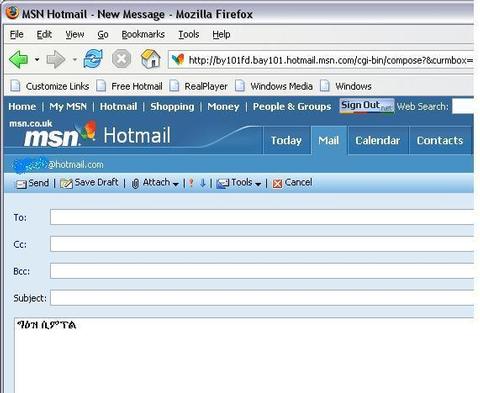Open the Back button history dropdown arrow
Screen dimensions: 480x393
coord(37,60)
